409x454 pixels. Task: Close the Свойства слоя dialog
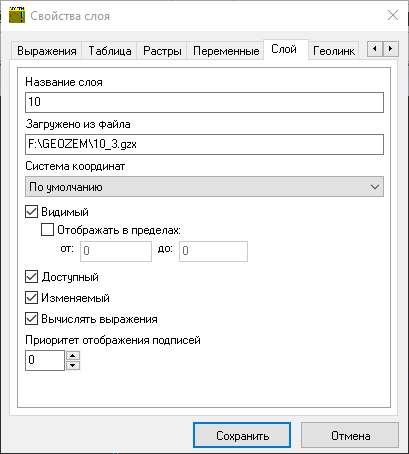point(393,15)
